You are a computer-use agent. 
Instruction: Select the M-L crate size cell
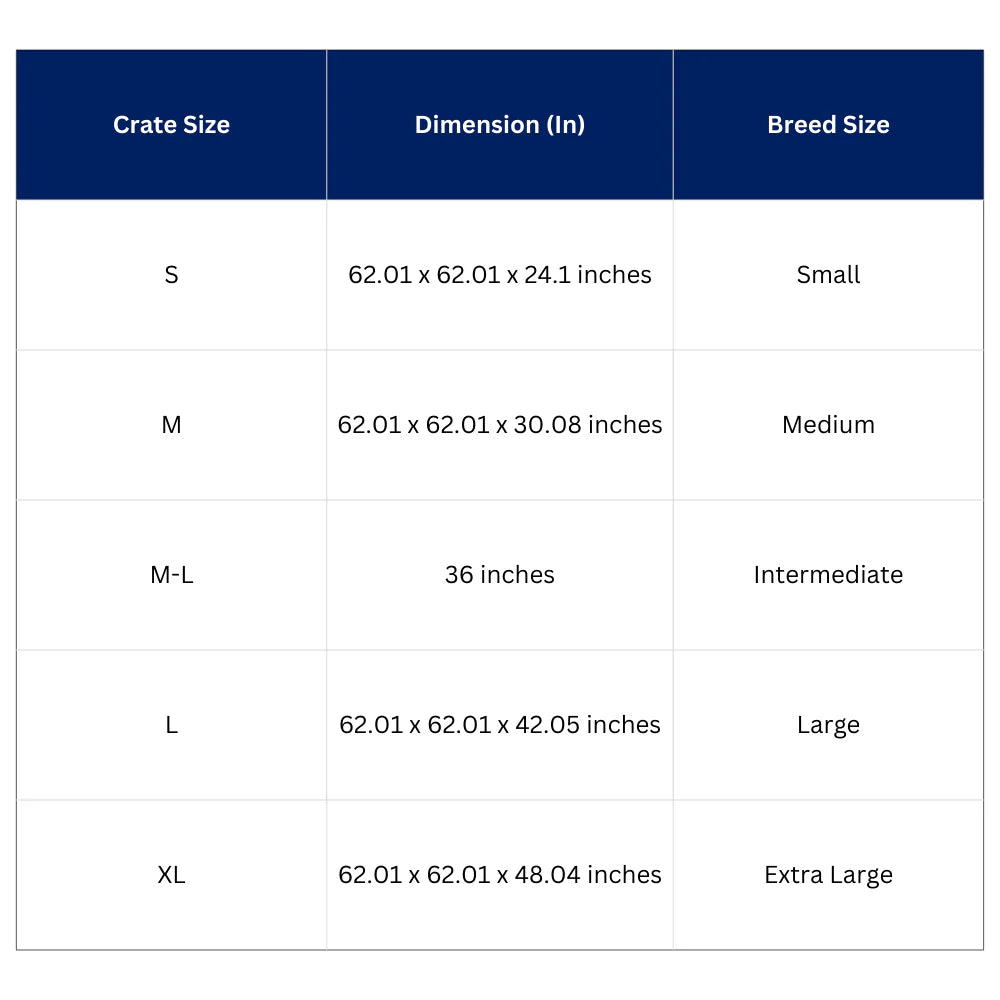pyautogui.click(x=171, y=575)
